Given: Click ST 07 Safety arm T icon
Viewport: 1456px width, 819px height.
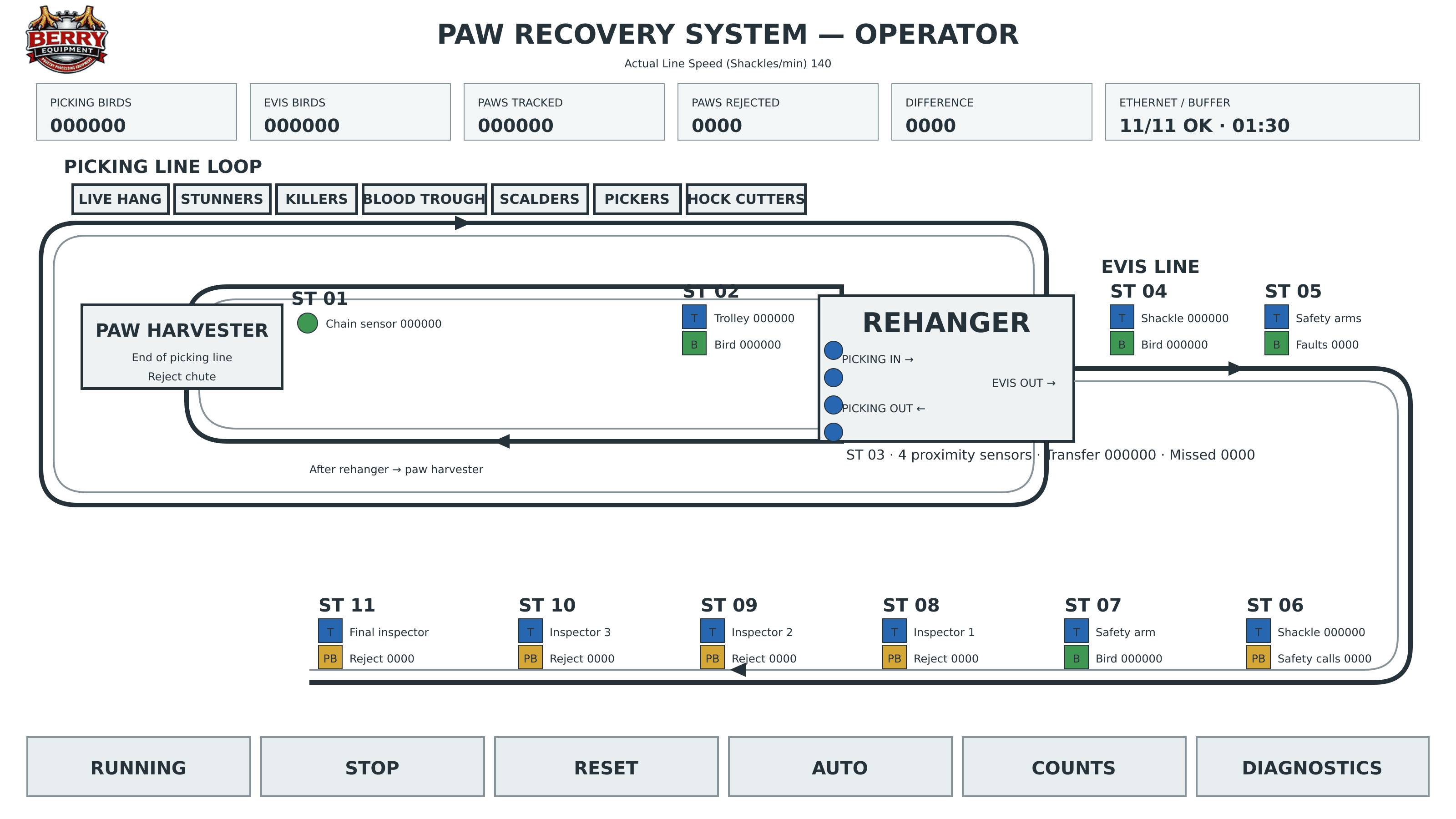Looking at the screenshot, I should 1077,631.
